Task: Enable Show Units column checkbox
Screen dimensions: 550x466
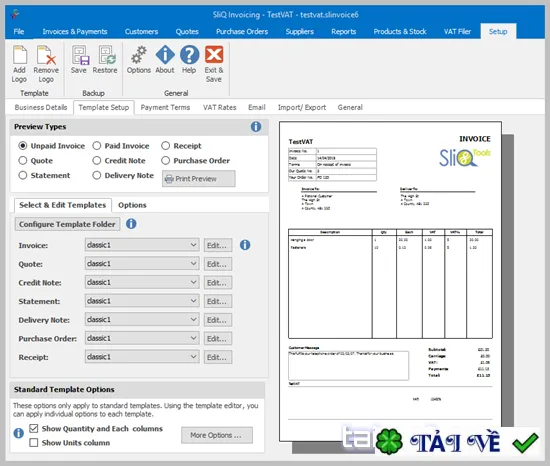Action: pyautogui.click(x=34, y=443)
